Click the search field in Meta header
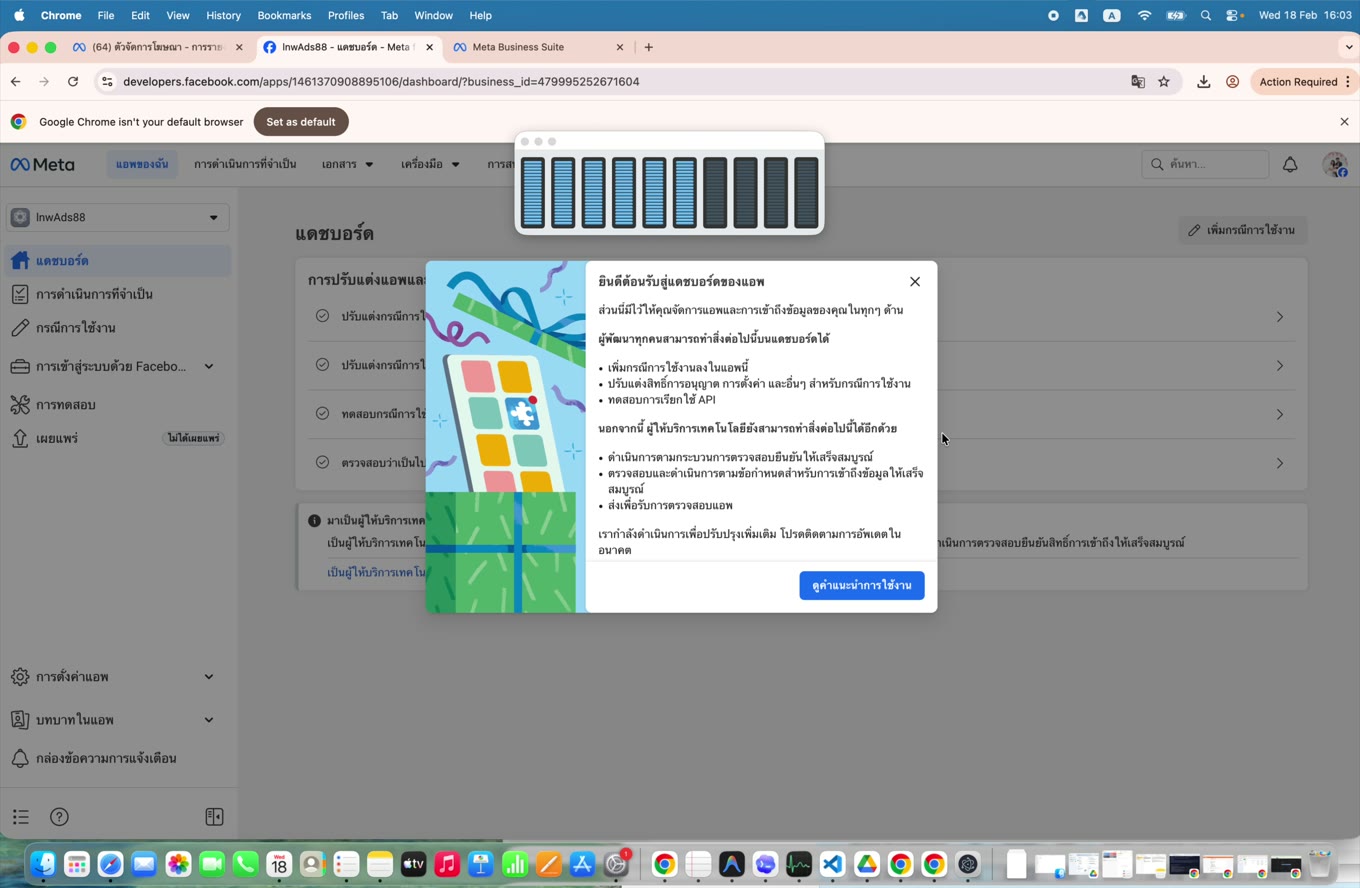This screenshot has height=888, width=1360. [x=1205, y=164]
